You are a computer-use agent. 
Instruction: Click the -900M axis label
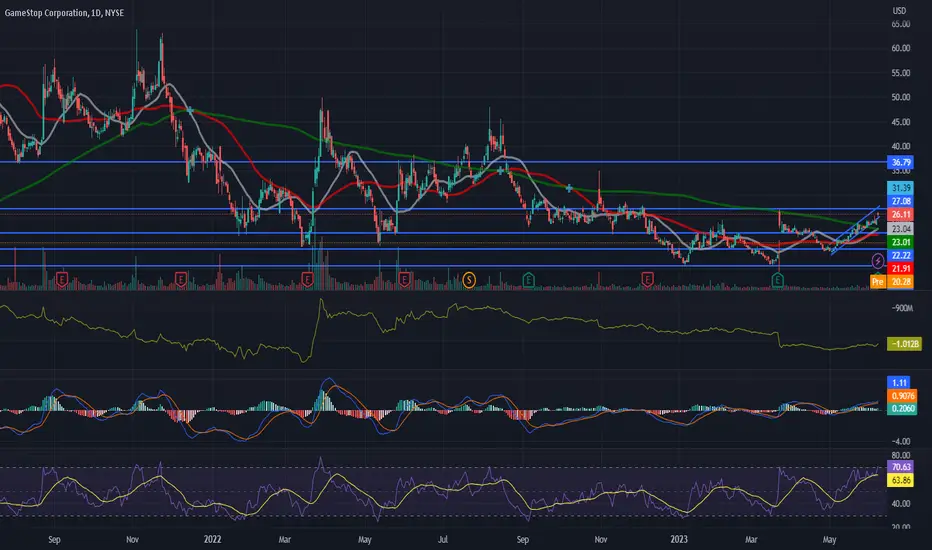pyautogui.click(x=902, y=308)
